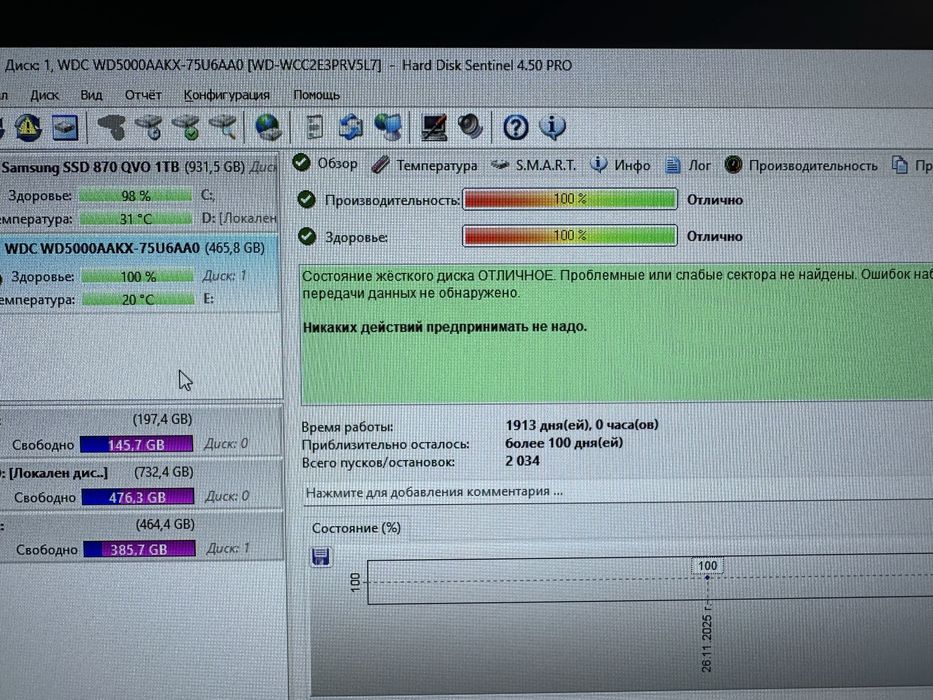This screenshot has width=933, height=700.
Task: Click the green check beside Производительность
Action: pos(306,199)
